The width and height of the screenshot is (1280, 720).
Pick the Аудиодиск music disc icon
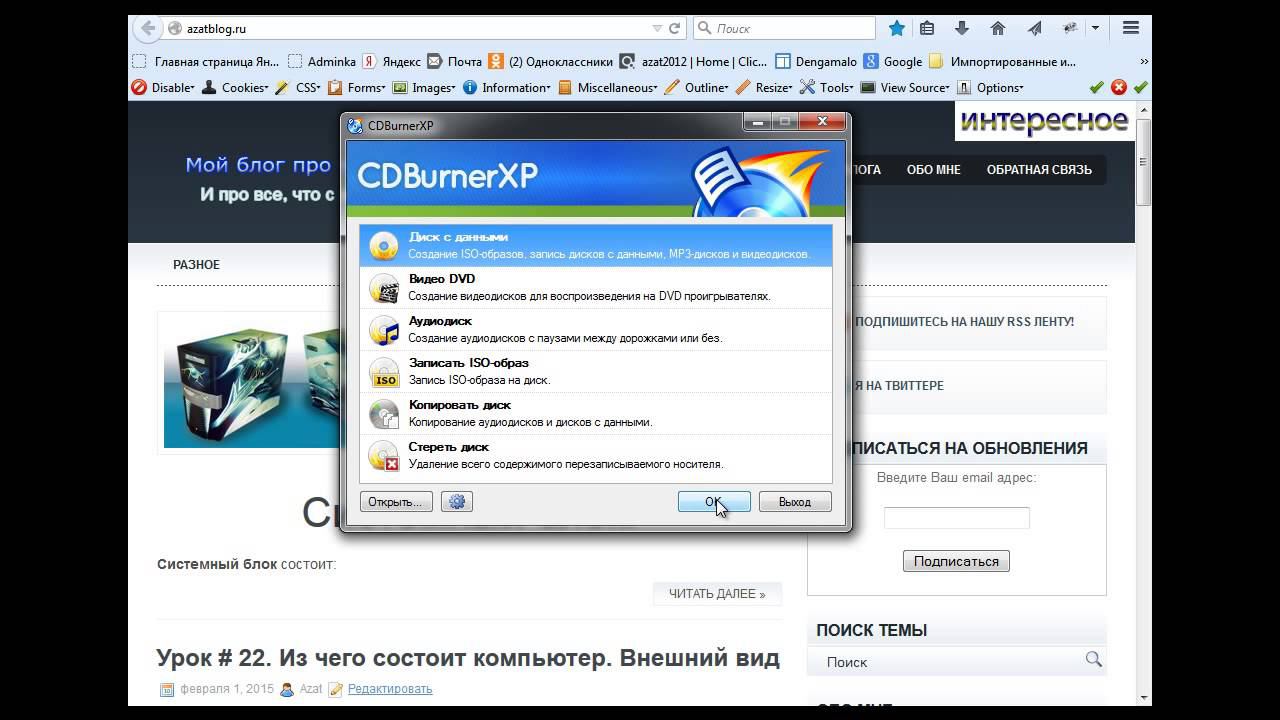tap(384, 330)
